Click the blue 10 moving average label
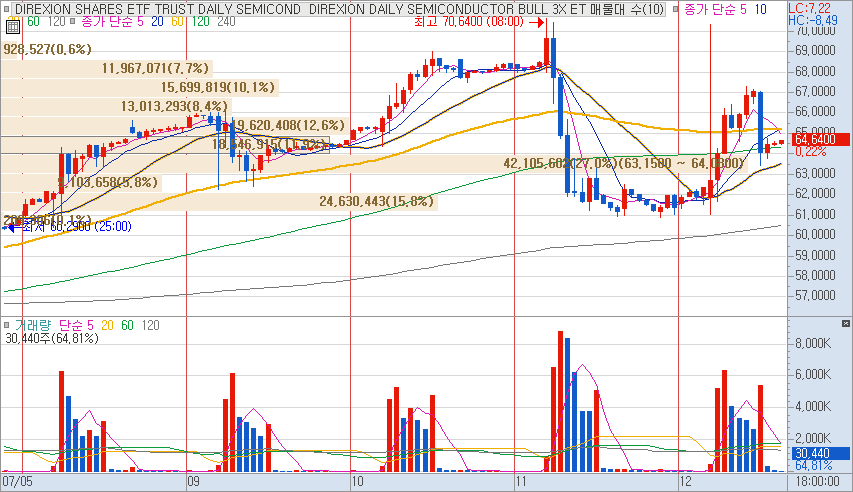The width and height of the screenshot is (853, 492). [760, 9]
